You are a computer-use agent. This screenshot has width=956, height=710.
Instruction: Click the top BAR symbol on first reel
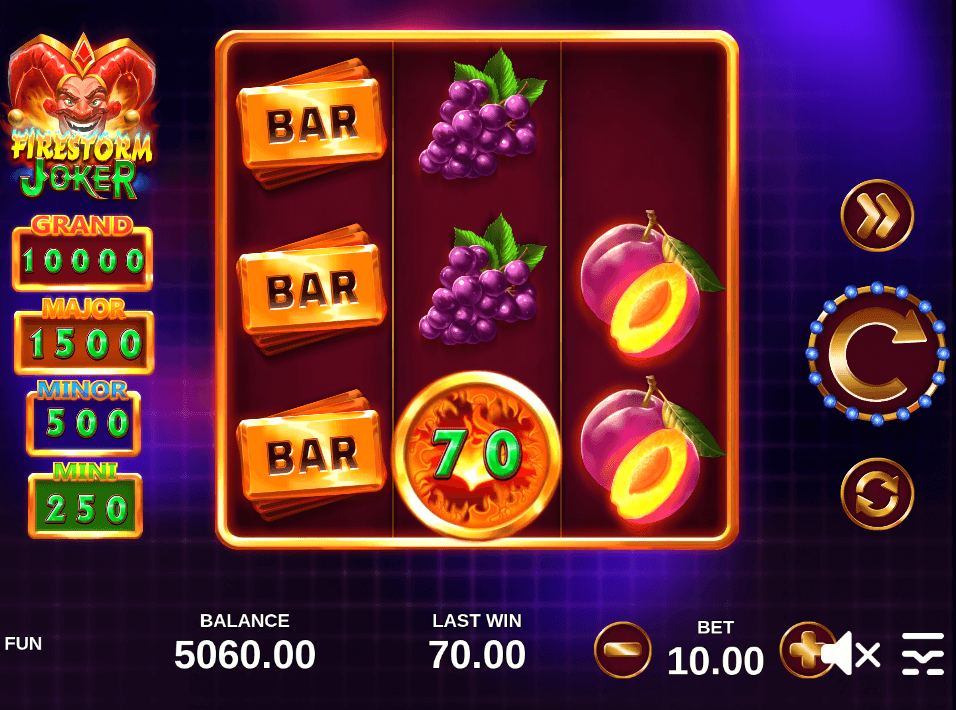(x=312, y=122)
